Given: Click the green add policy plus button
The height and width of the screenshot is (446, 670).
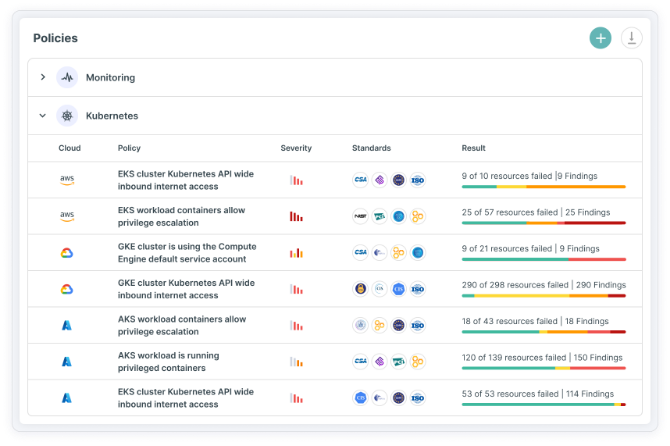Looking at the screenshot, I should pyautogui.click(x=600, y=38).
